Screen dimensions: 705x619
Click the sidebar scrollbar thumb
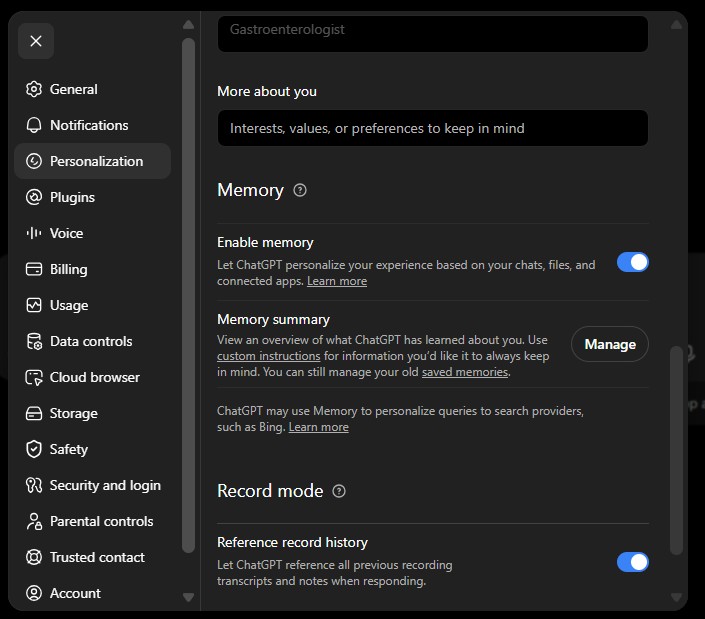tap(188, 295)
